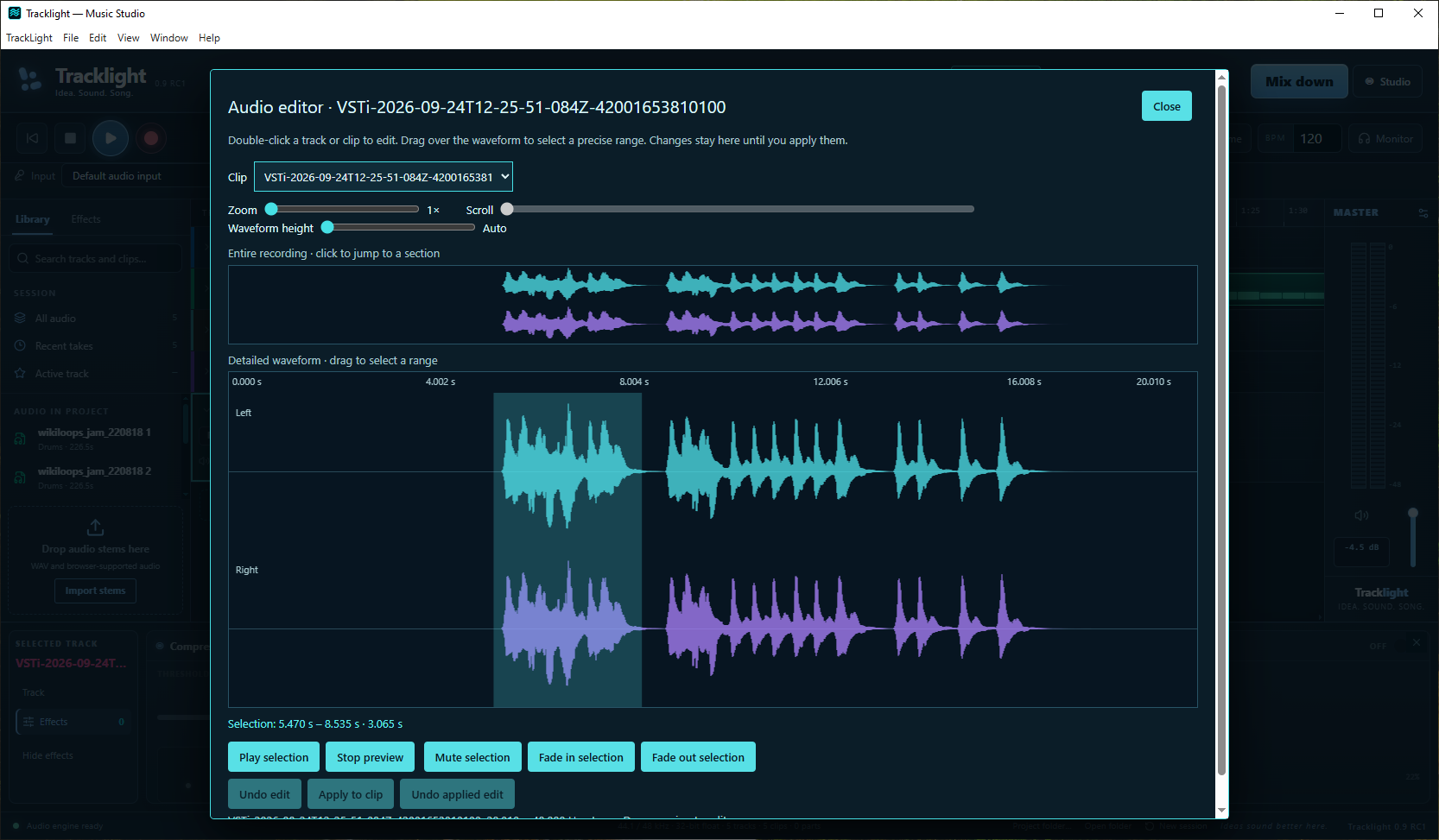Click the Waveform height slider handle

[x=327, y=227]
